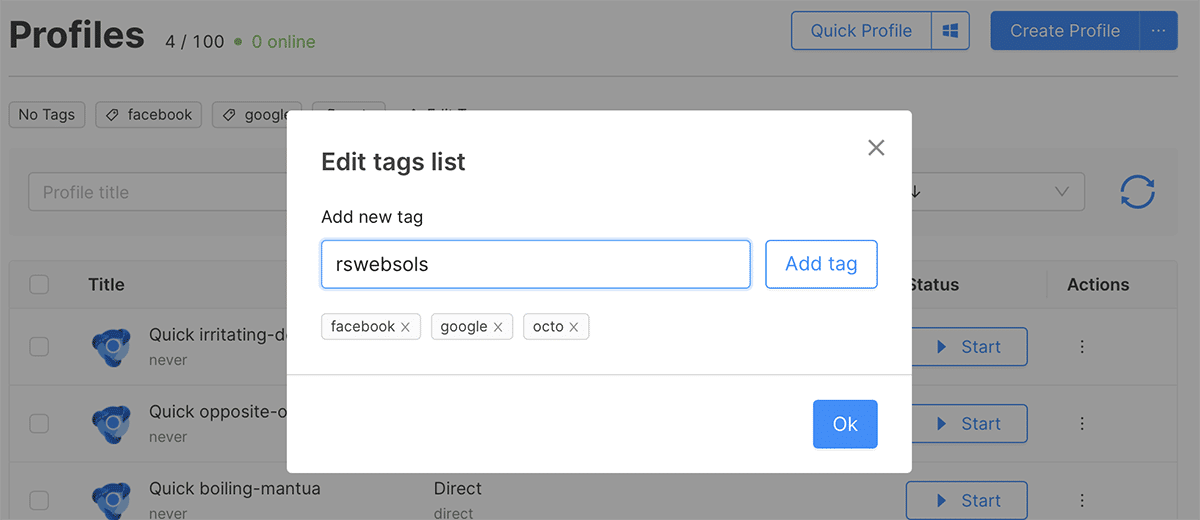Click the Windows icon next to Quick Profile
This screenshot has width=1200, height=520.
(950, 31)
